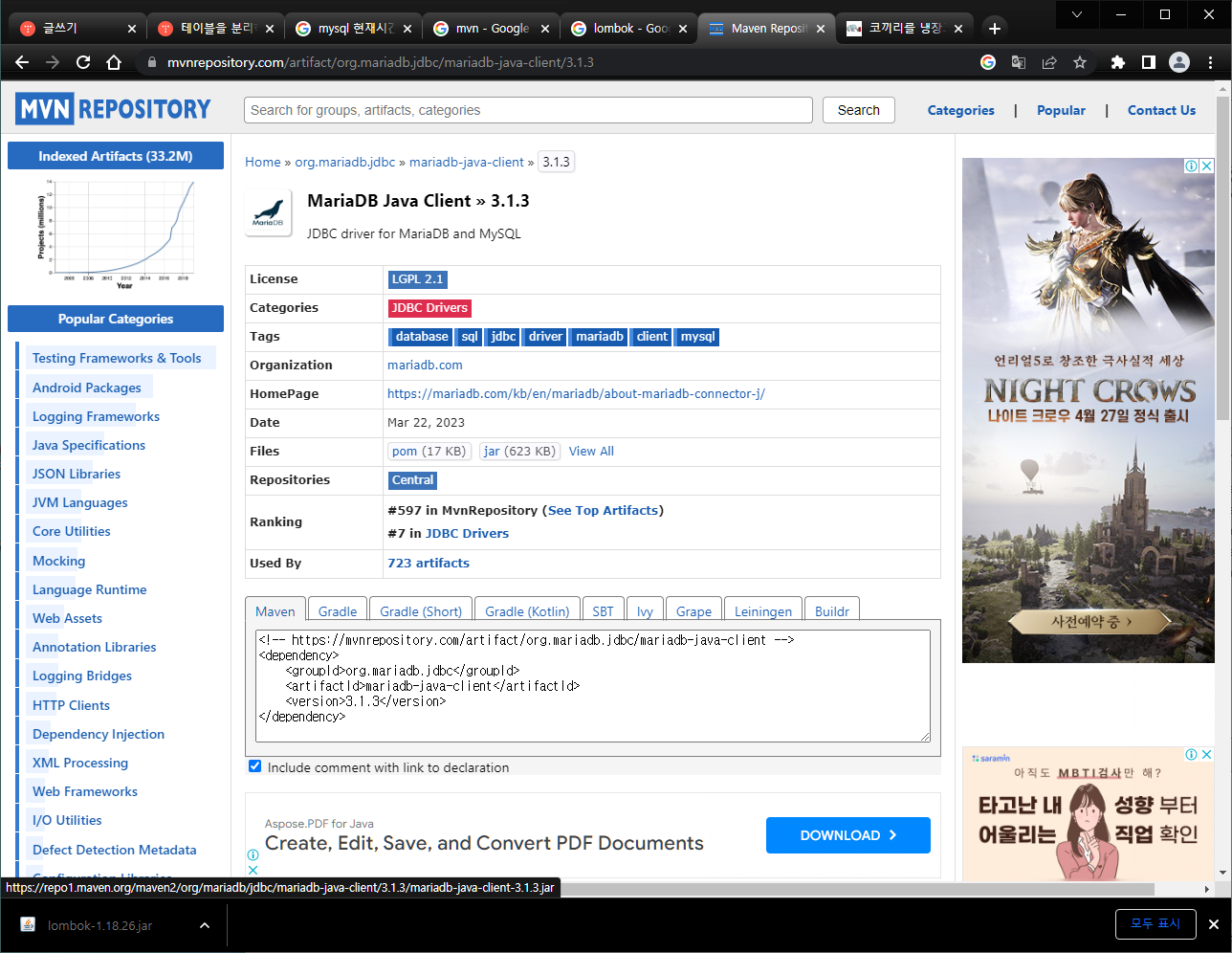The height and width of the screenshot is (953, 1232).
Task: Close the saramin ad X icon
Action: click(1207, 754)
